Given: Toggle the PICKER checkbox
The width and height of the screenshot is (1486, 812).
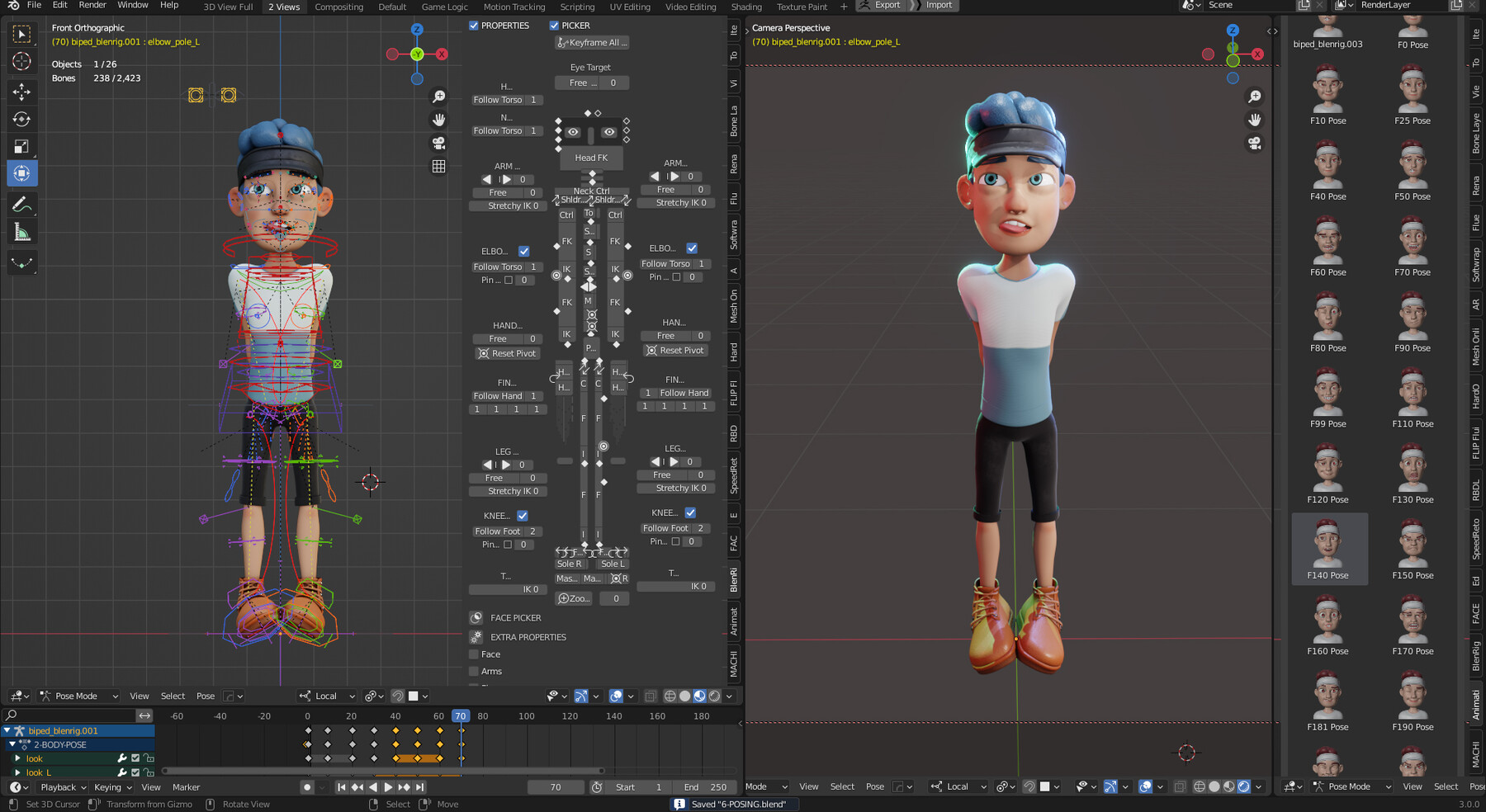Looking at the screenshot, I should (x=554, y=26).
